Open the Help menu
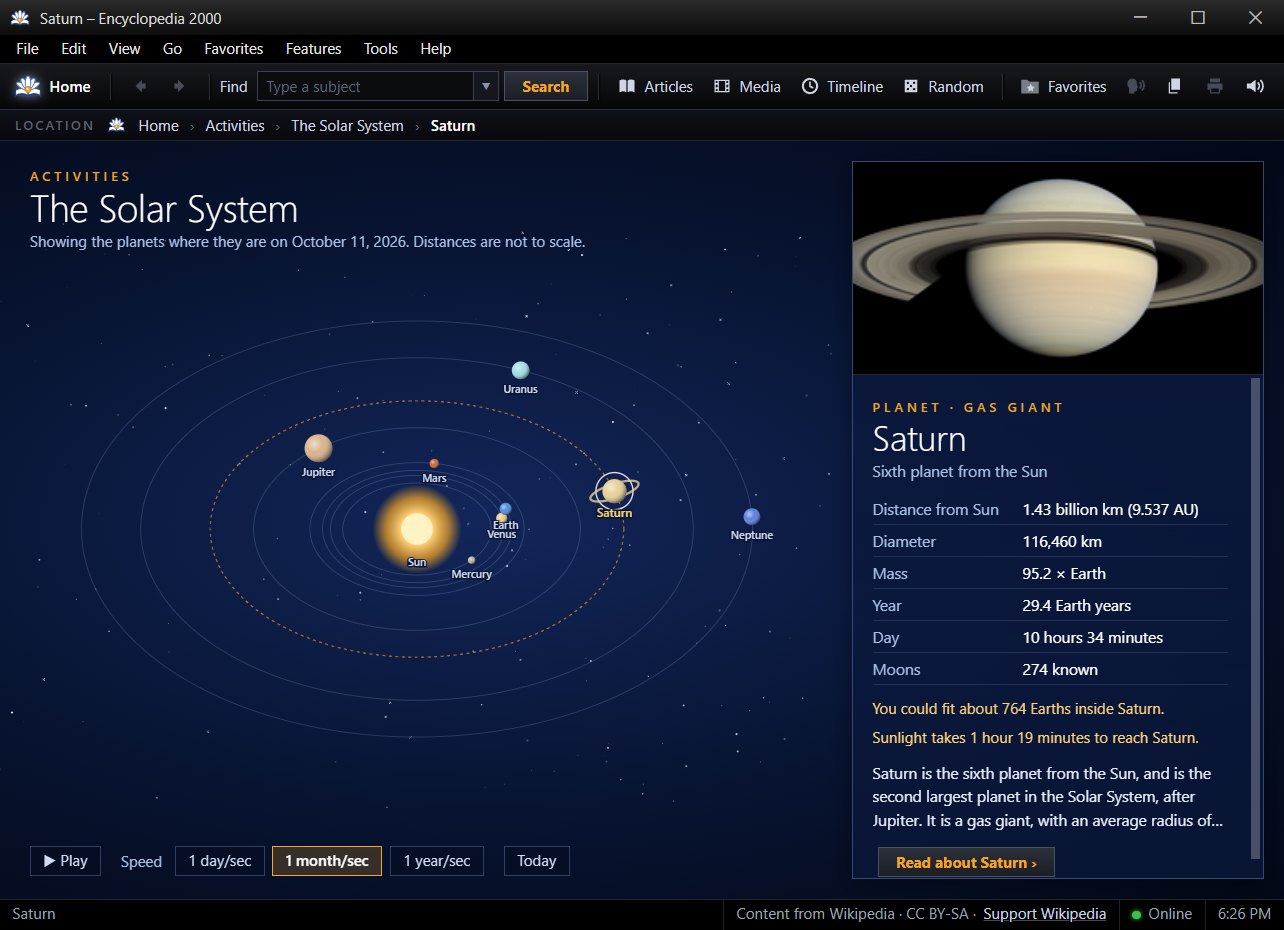1284x930 pixels. point(436,48)
